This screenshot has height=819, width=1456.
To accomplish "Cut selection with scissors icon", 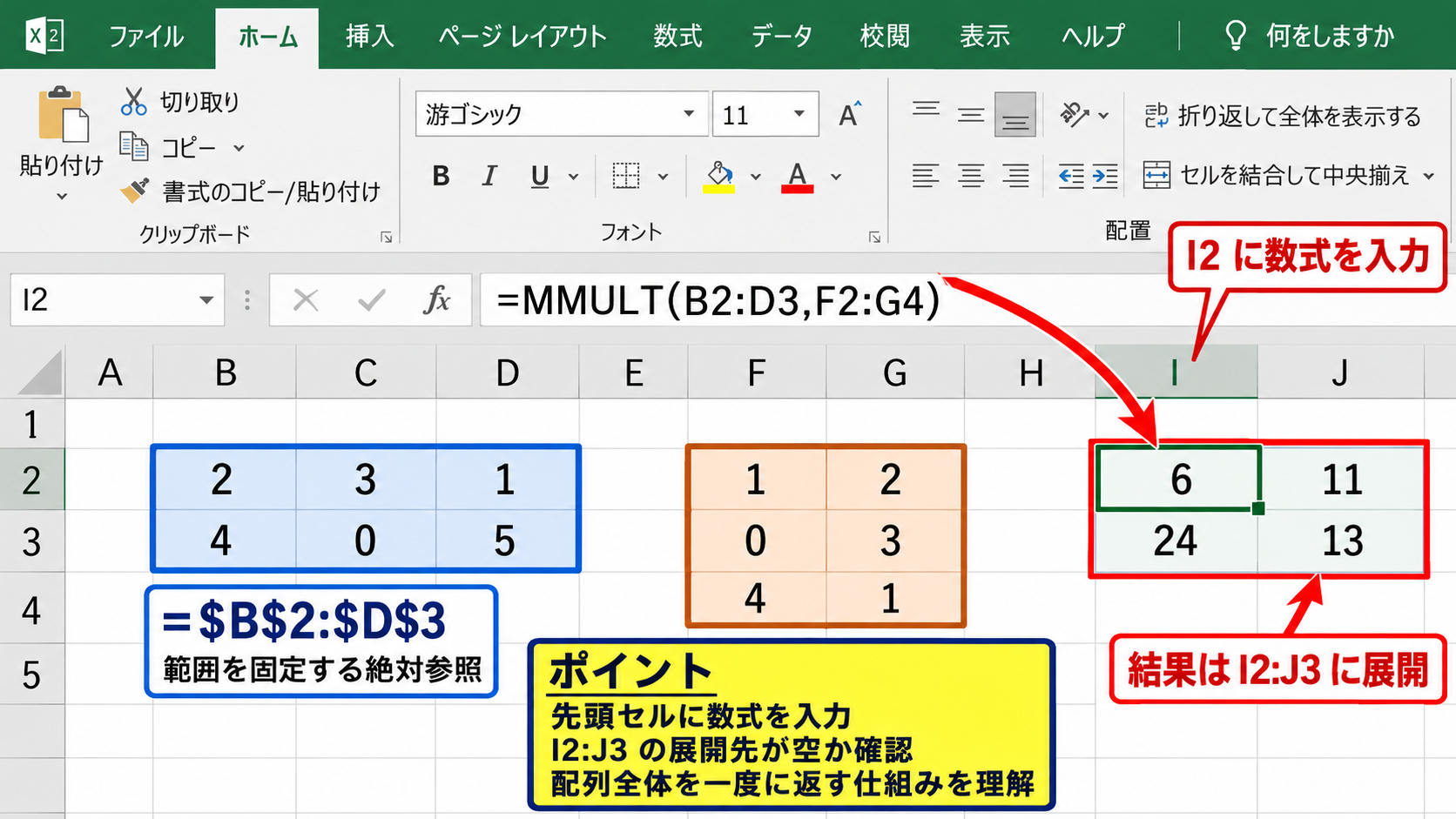I will tap(133, 102).
